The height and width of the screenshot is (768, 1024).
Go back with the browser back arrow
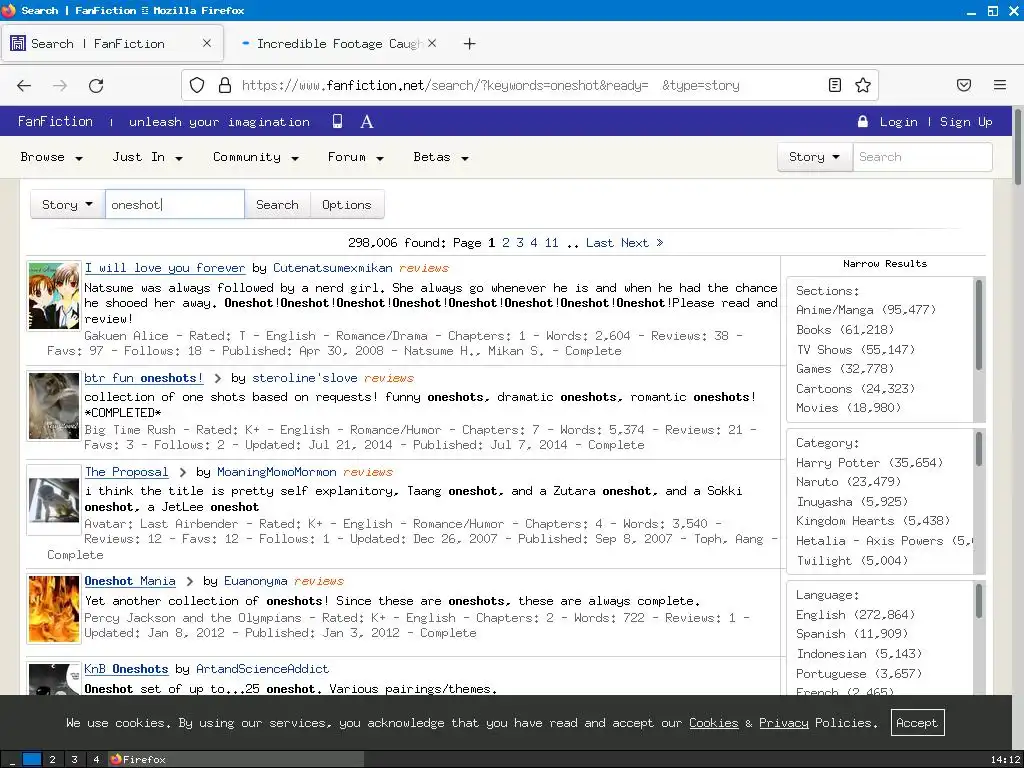[x=24, y=86]
